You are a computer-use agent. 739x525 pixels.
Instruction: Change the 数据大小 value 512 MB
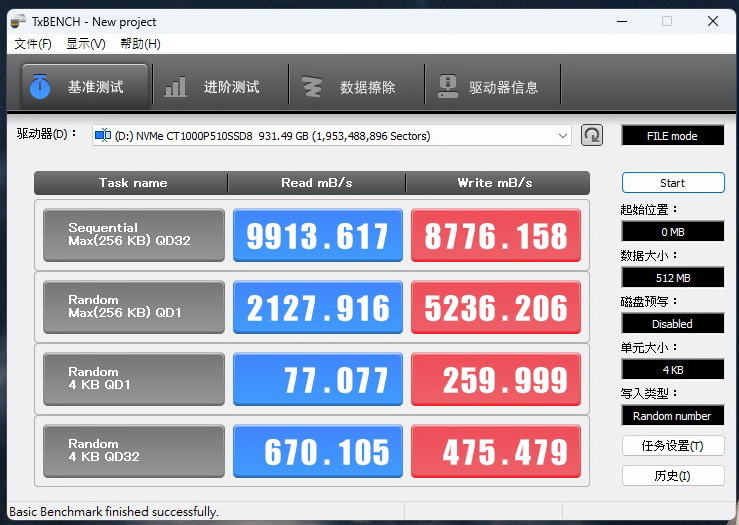[673, 278]
